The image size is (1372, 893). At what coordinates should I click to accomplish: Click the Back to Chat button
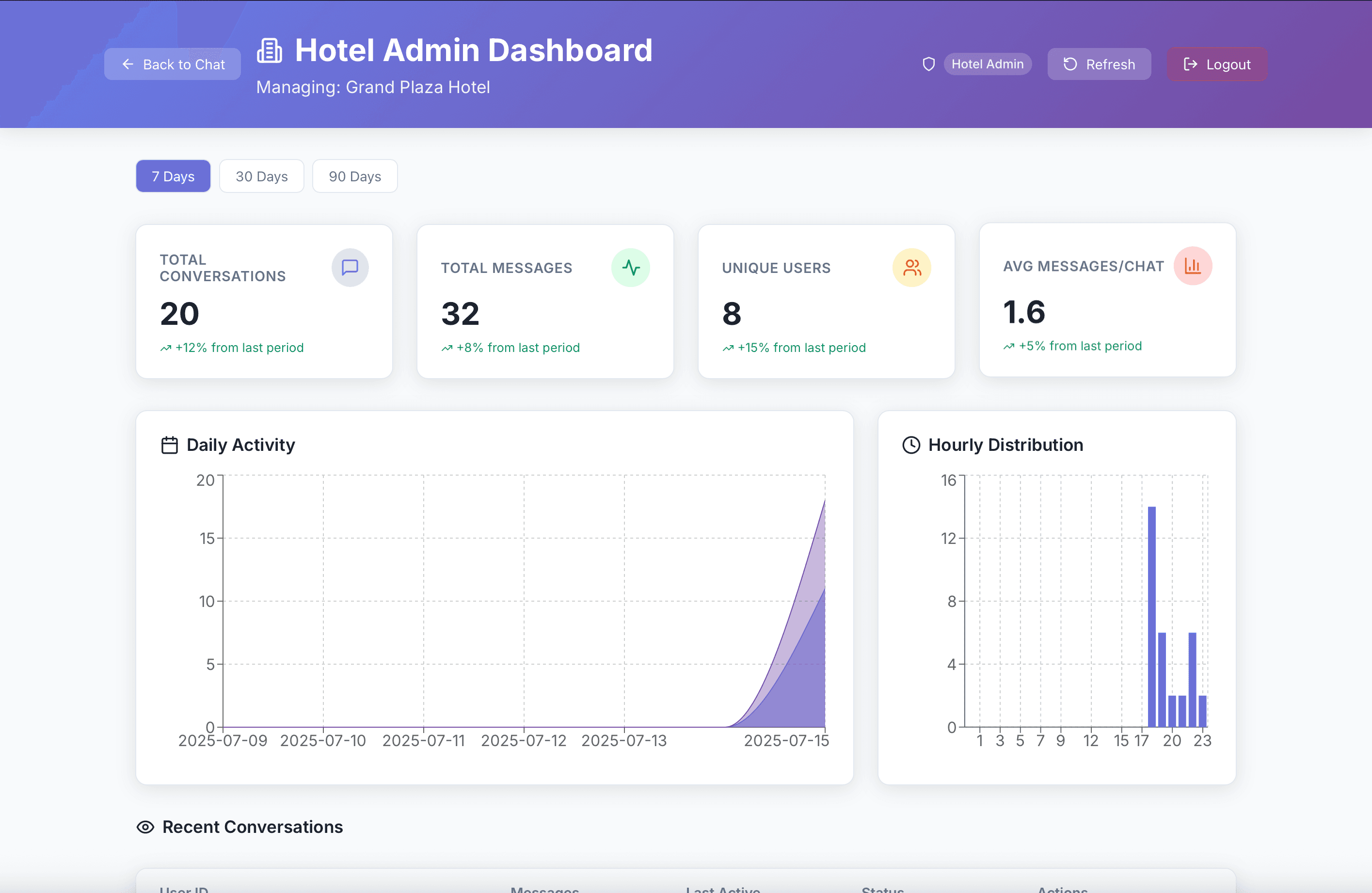coord(173,64)
